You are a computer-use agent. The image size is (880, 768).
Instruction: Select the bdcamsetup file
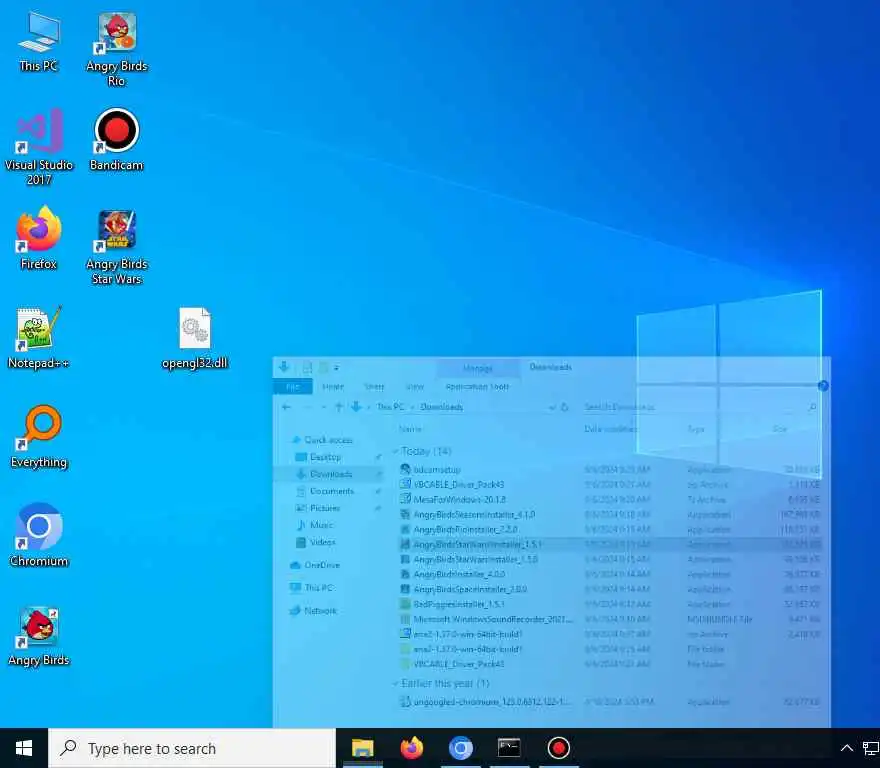point(609,469)
